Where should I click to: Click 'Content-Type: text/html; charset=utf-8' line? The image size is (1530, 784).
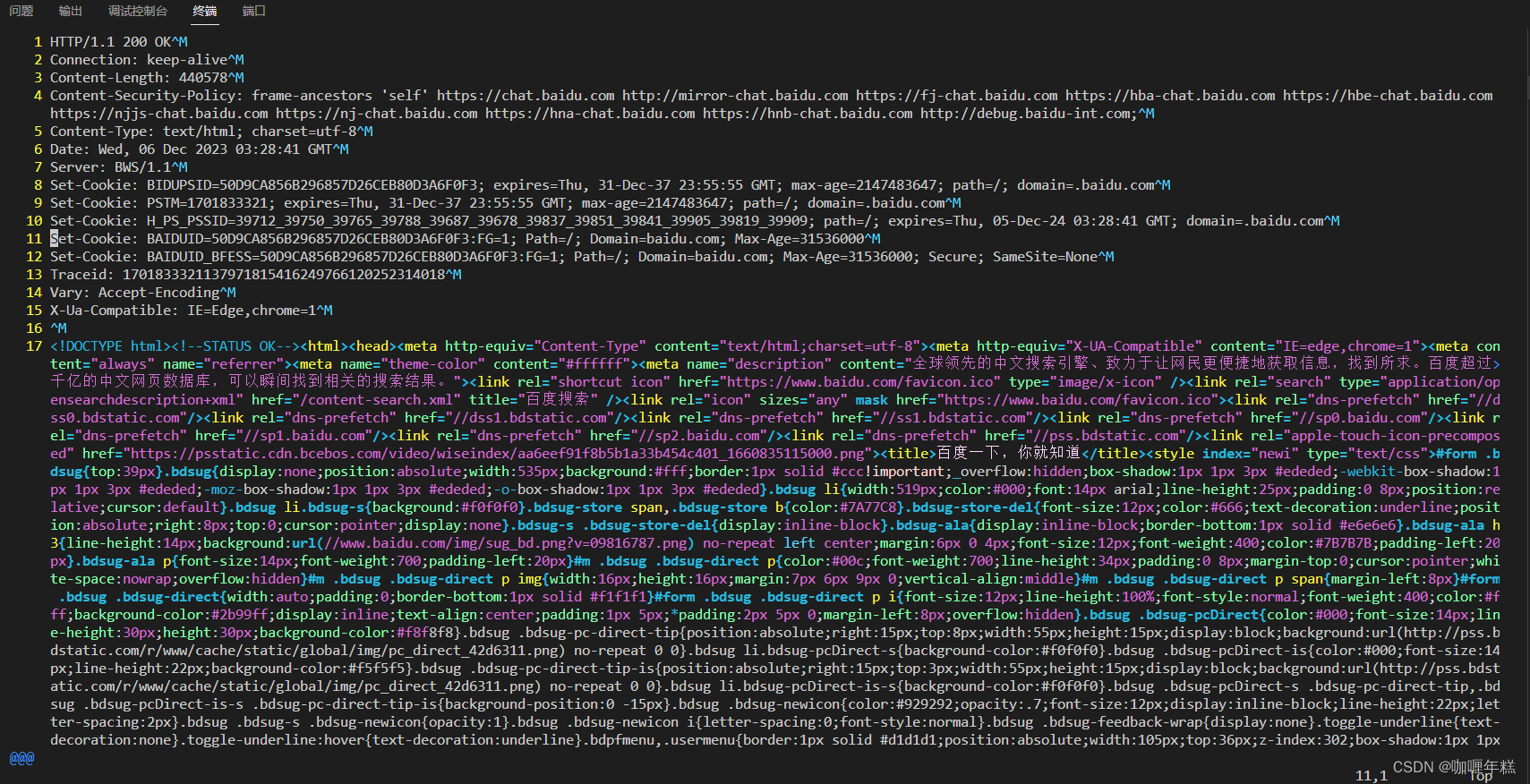point(211,132)
